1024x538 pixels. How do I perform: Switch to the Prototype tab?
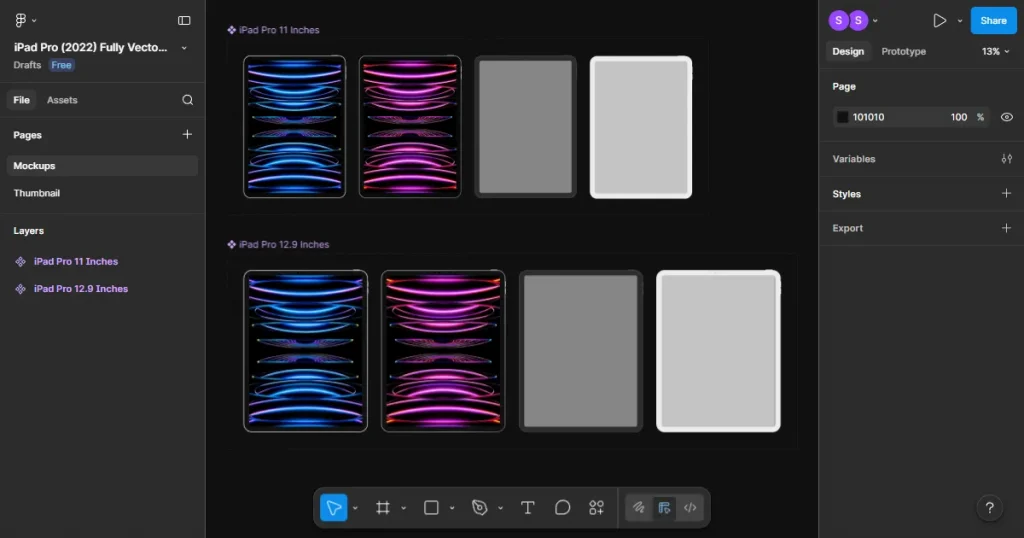tap(903, 52)
